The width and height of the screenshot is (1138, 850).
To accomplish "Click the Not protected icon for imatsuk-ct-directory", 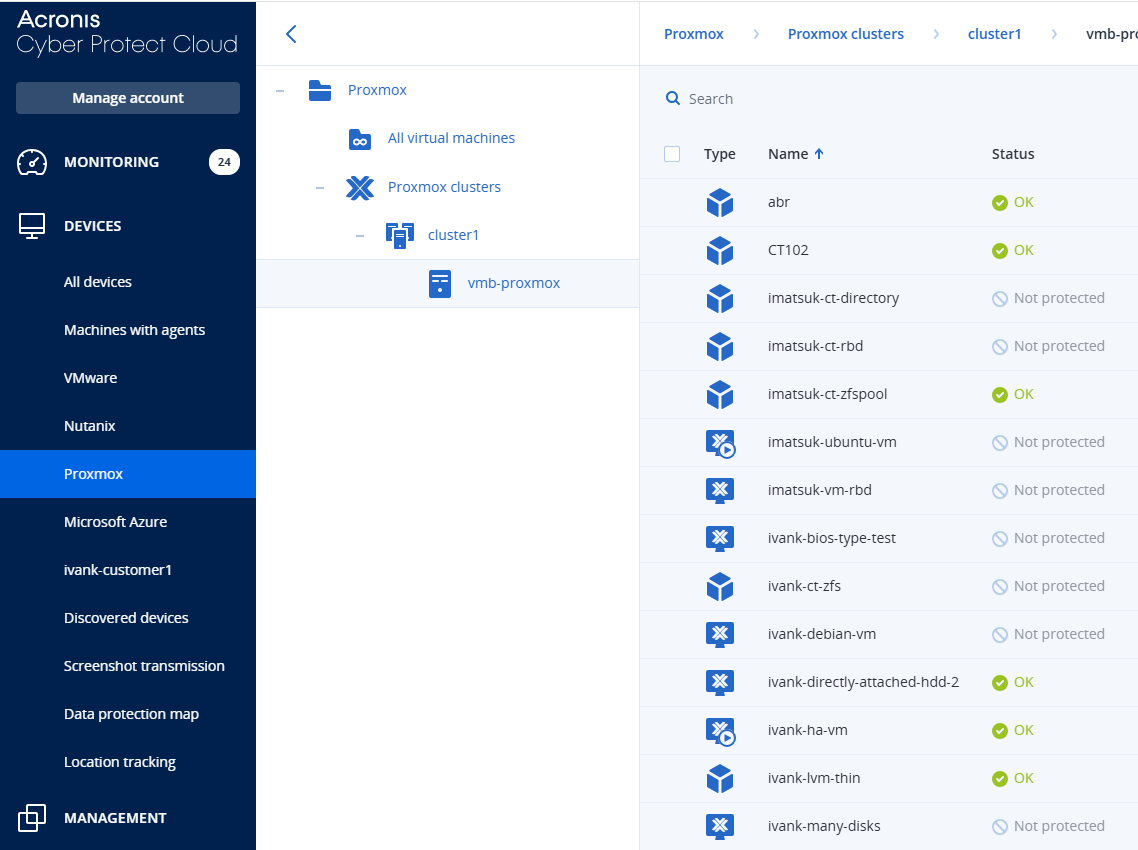I will tap(1000, 298).
